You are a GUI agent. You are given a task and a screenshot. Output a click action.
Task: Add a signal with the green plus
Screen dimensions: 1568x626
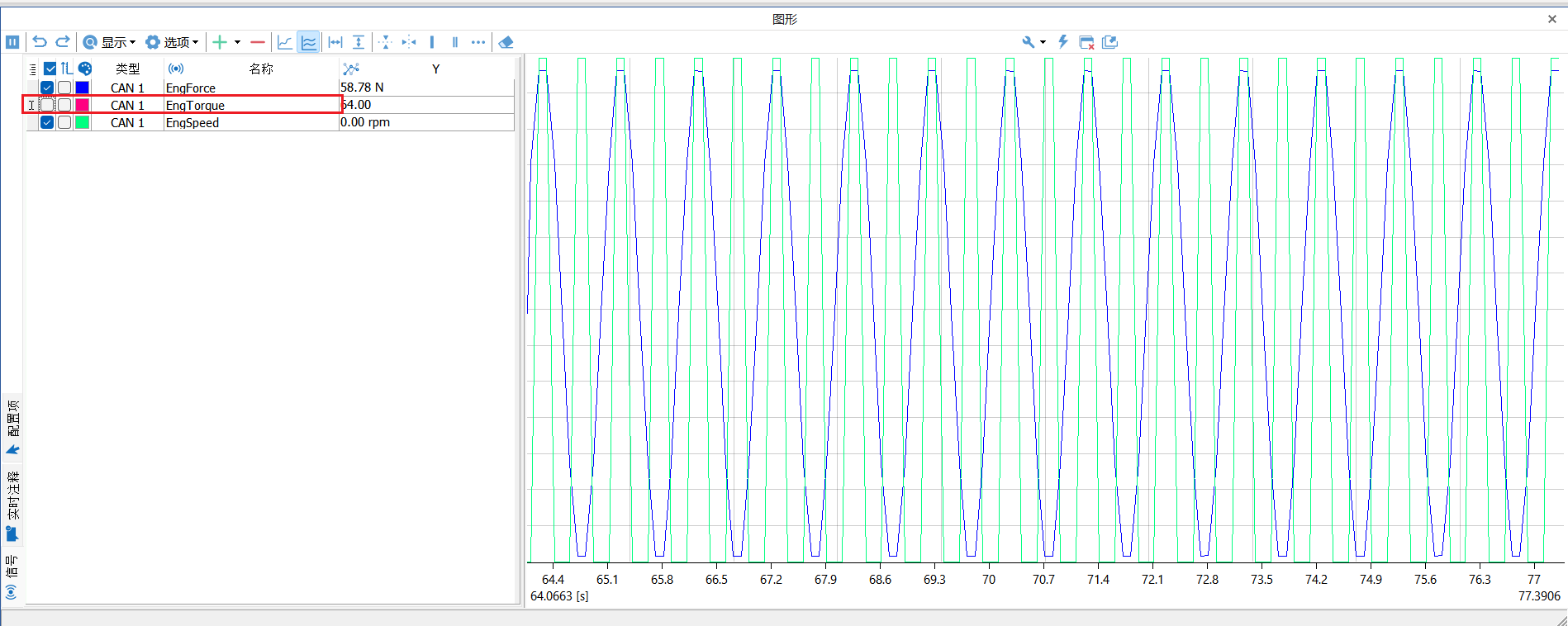coord(220,42)
